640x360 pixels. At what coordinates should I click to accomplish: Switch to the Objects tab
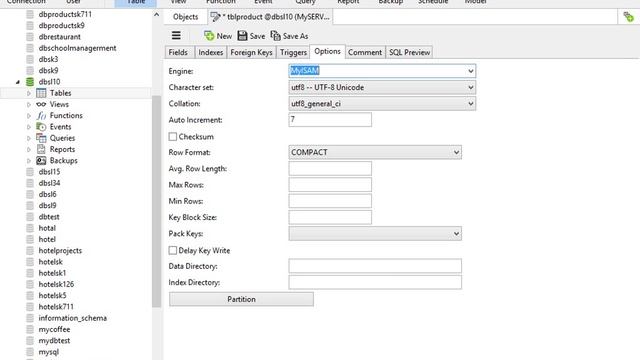pyautogui.click(x=185, y=17)
